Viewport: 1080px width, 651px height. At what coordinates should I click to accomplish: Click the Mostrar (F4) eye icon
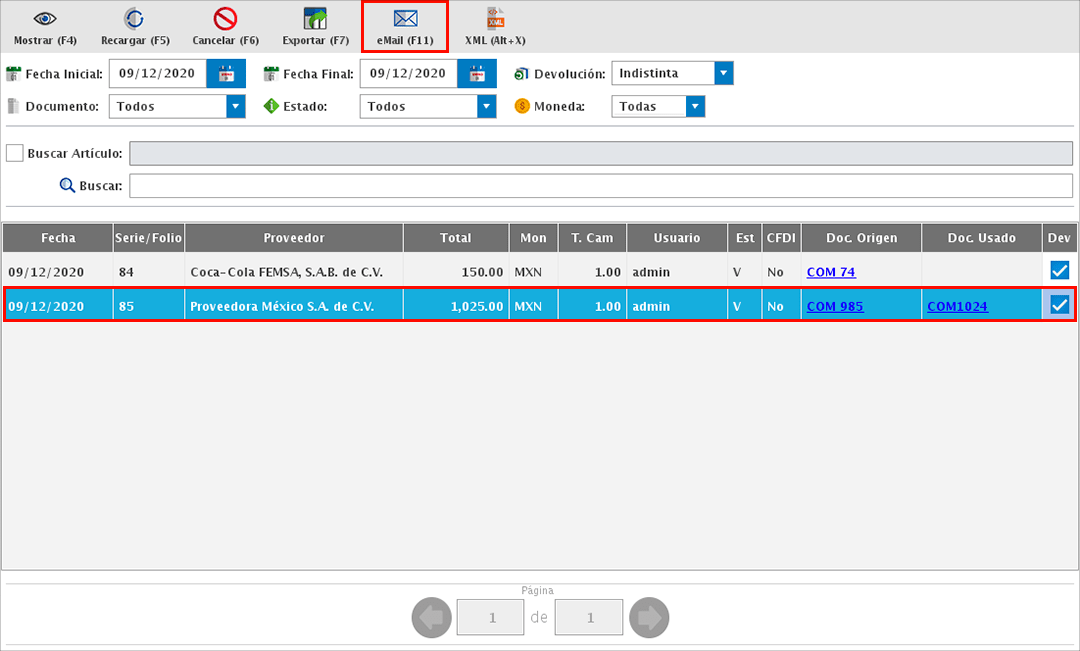45,19
